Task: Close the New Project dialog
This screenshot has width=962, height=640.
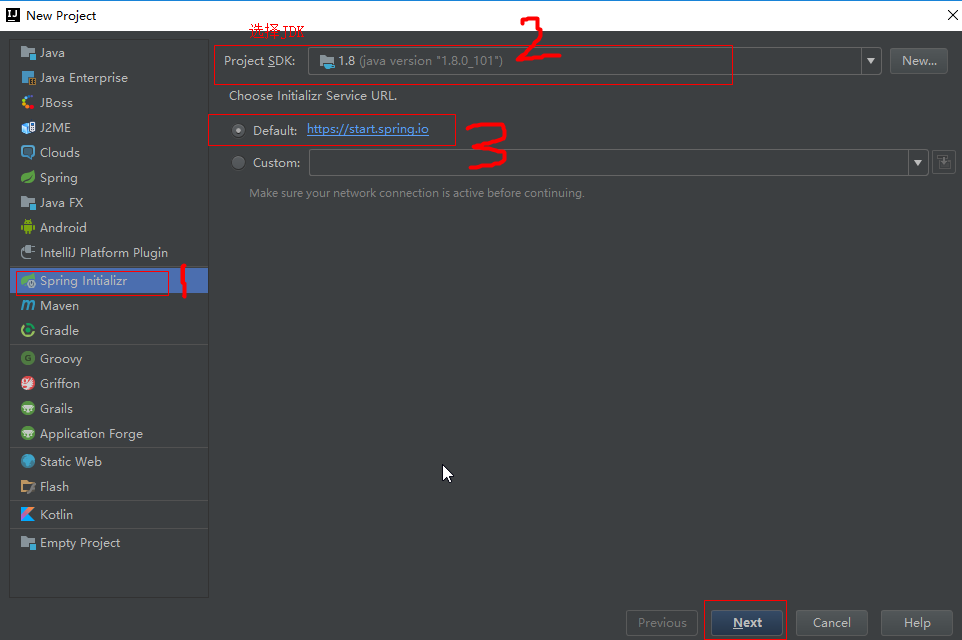Action: click(x=952, y=15)
